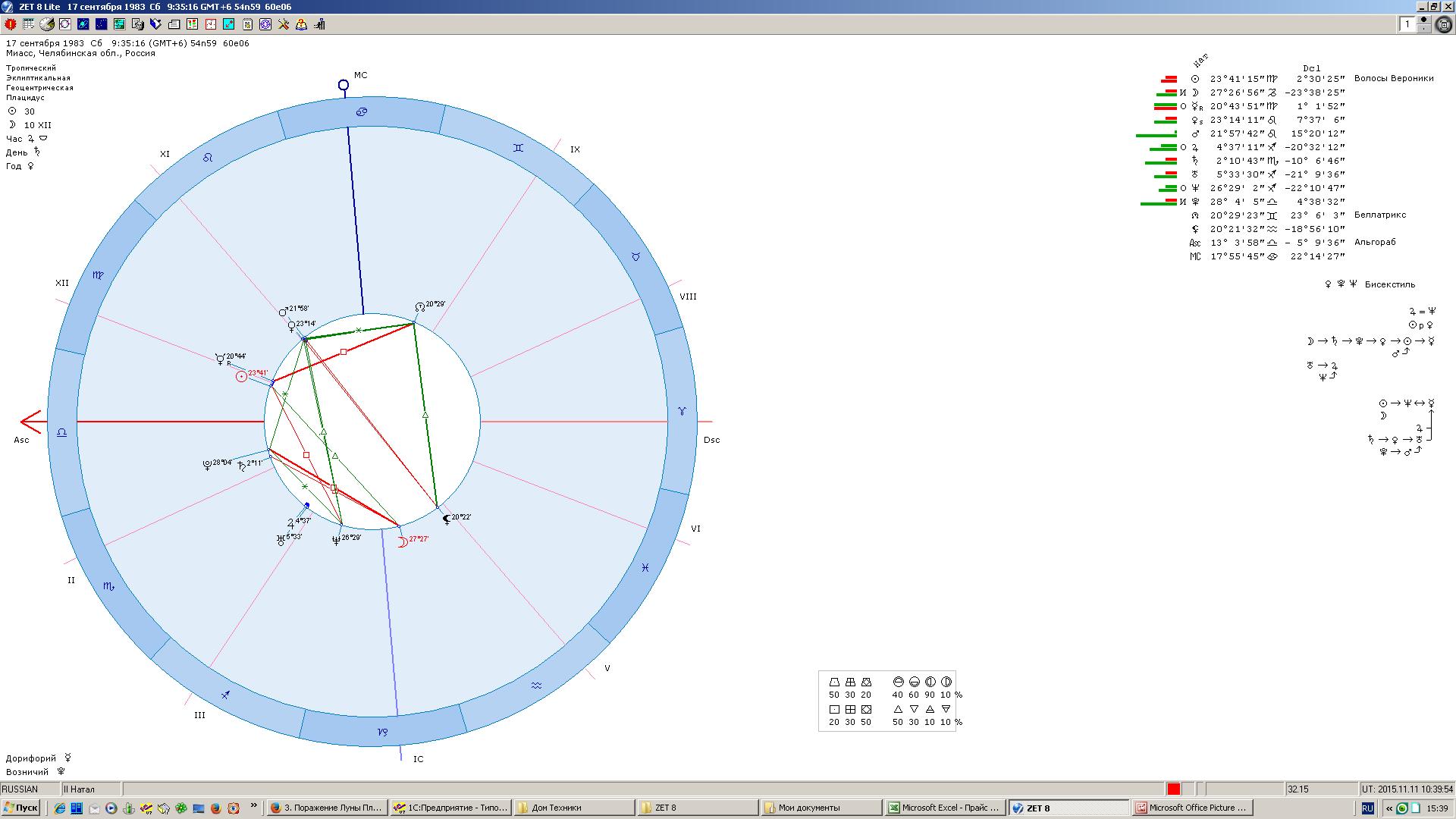This screenshot has width=1456, height=819.
Task: Click the chart number input field
Action: coord(1407,24)
